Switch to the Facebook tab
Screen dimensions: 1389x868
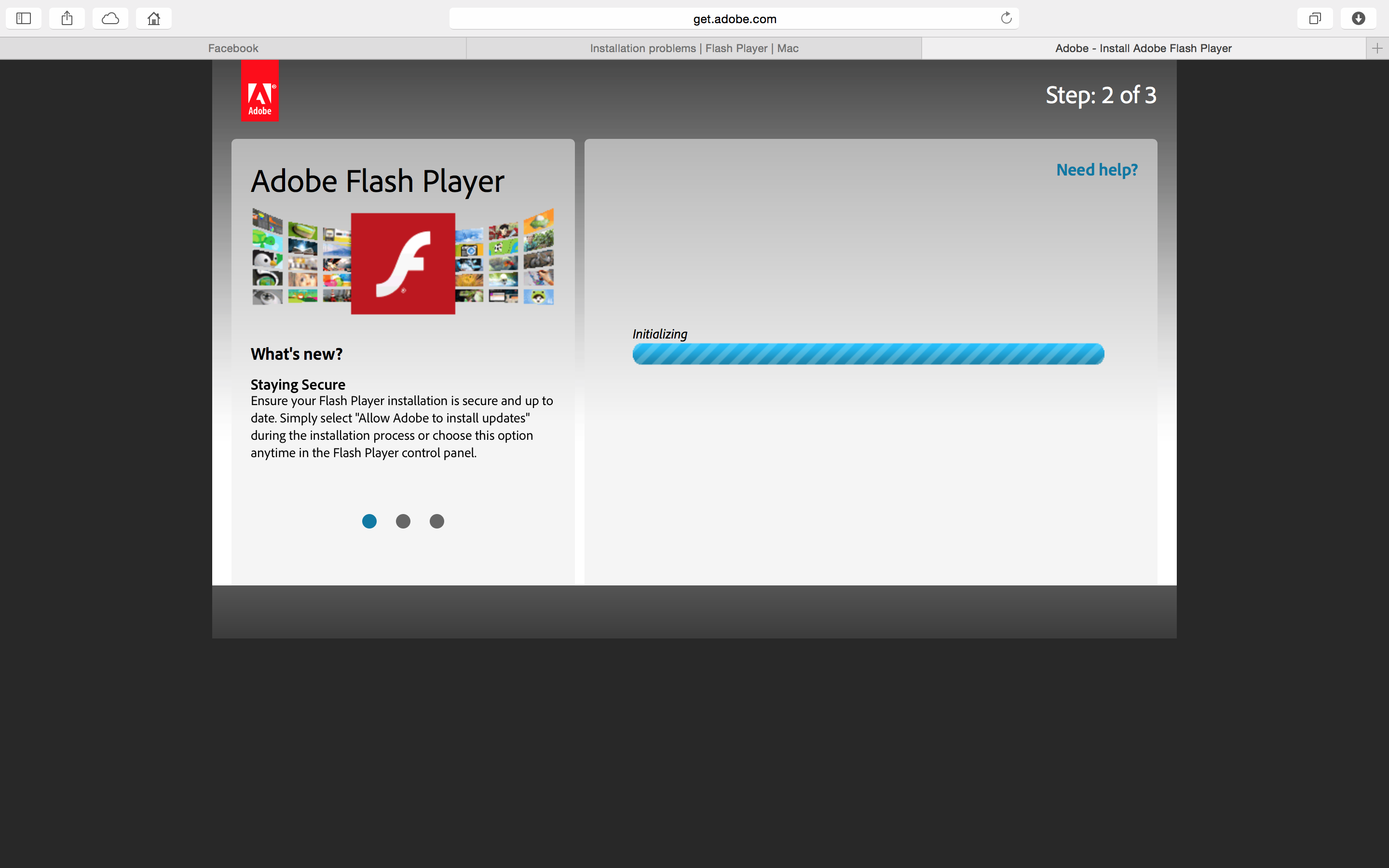click(x=233, y=48)
